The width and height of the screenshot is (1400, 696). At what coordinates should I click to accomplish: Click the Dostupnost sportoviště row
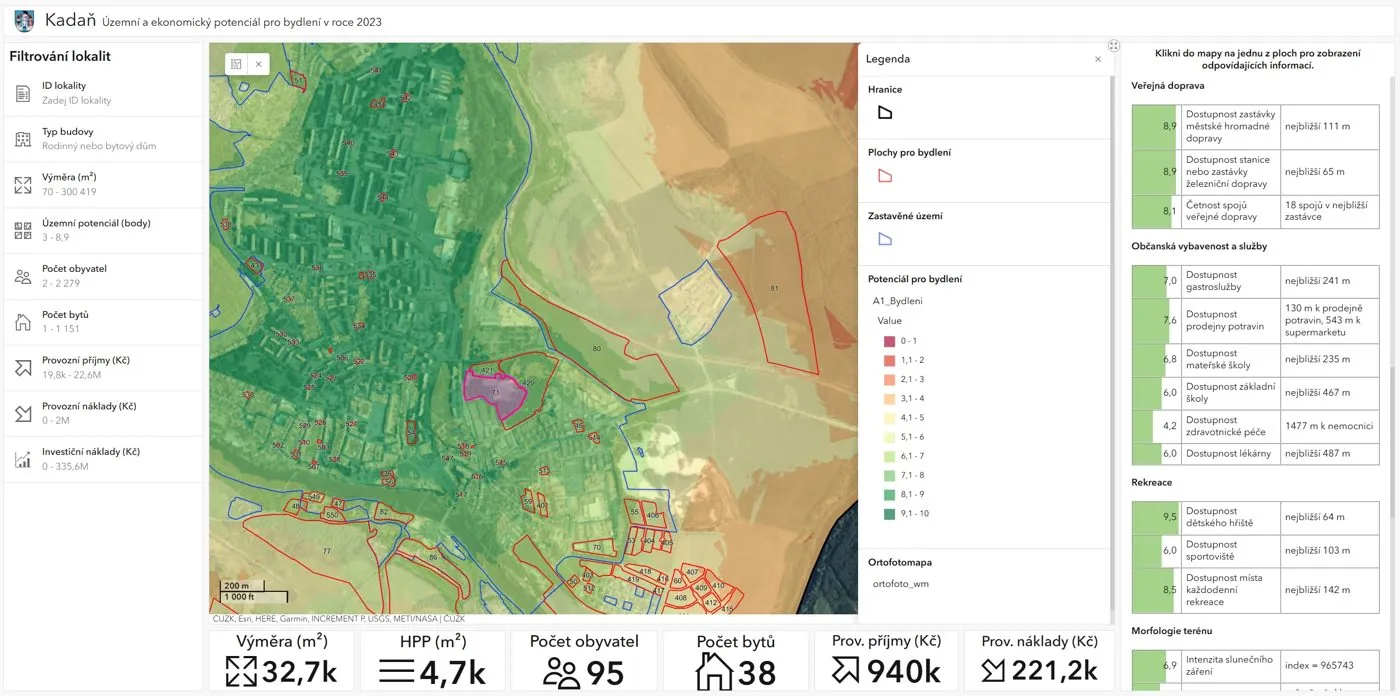tap(1256, 551)
